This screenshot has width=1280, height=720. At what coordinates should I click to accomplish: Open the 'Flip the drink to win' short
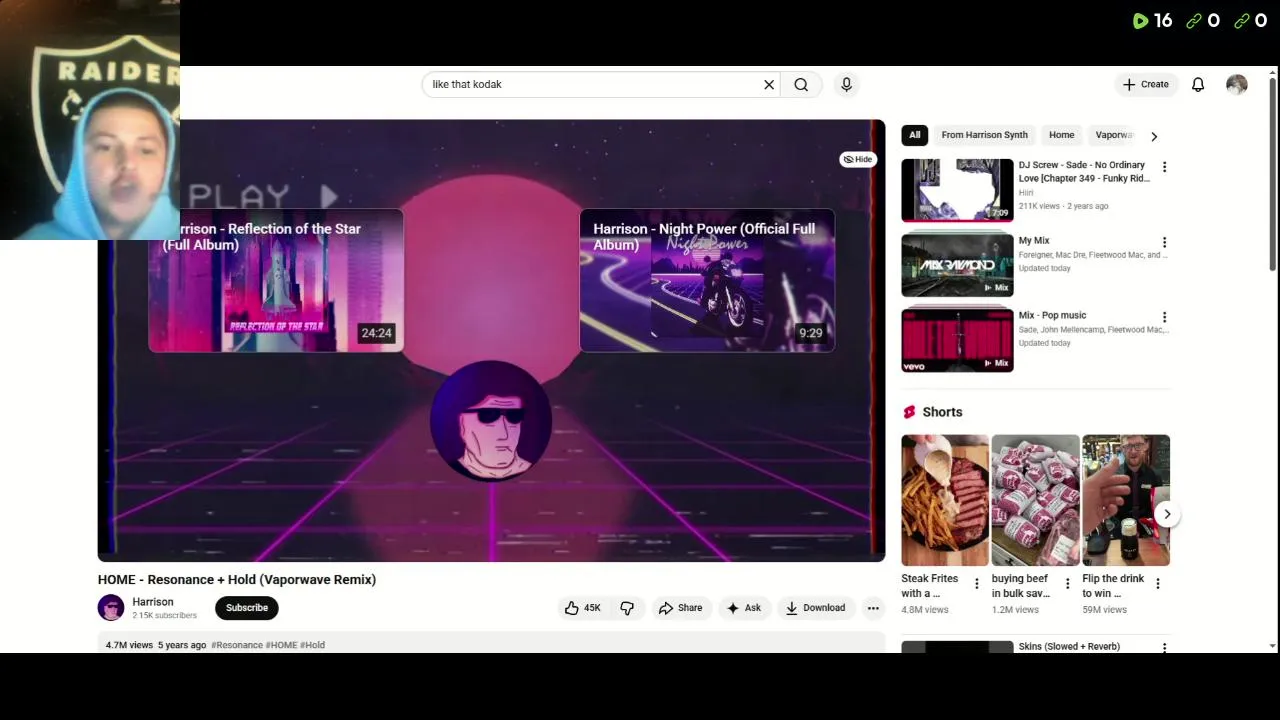pos(1126,500)
